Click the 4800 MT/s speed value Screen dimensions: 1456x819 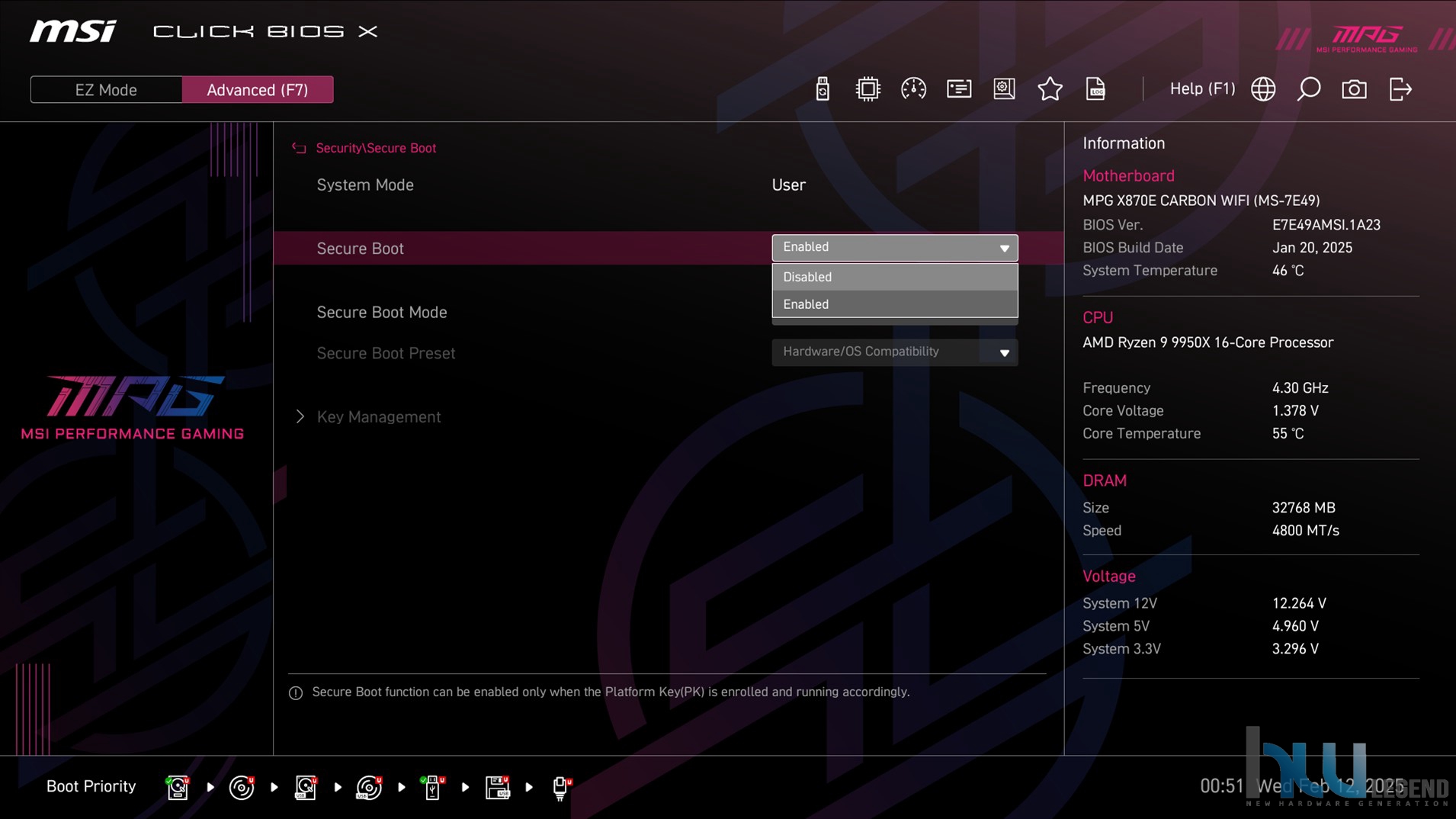coord(1305,531)
